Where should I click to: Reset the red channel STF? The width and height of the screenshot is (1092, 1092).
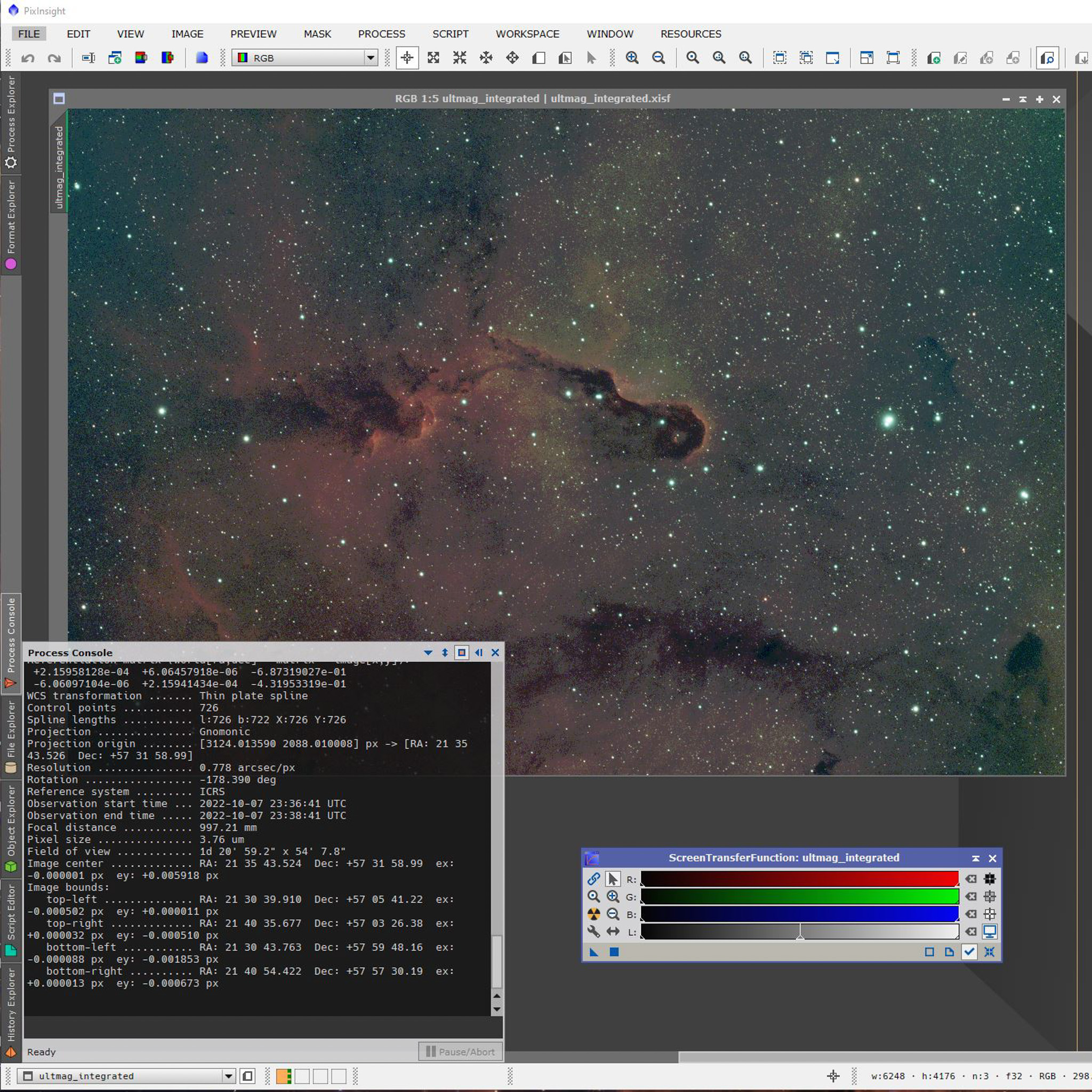click(x=970, y=879)
